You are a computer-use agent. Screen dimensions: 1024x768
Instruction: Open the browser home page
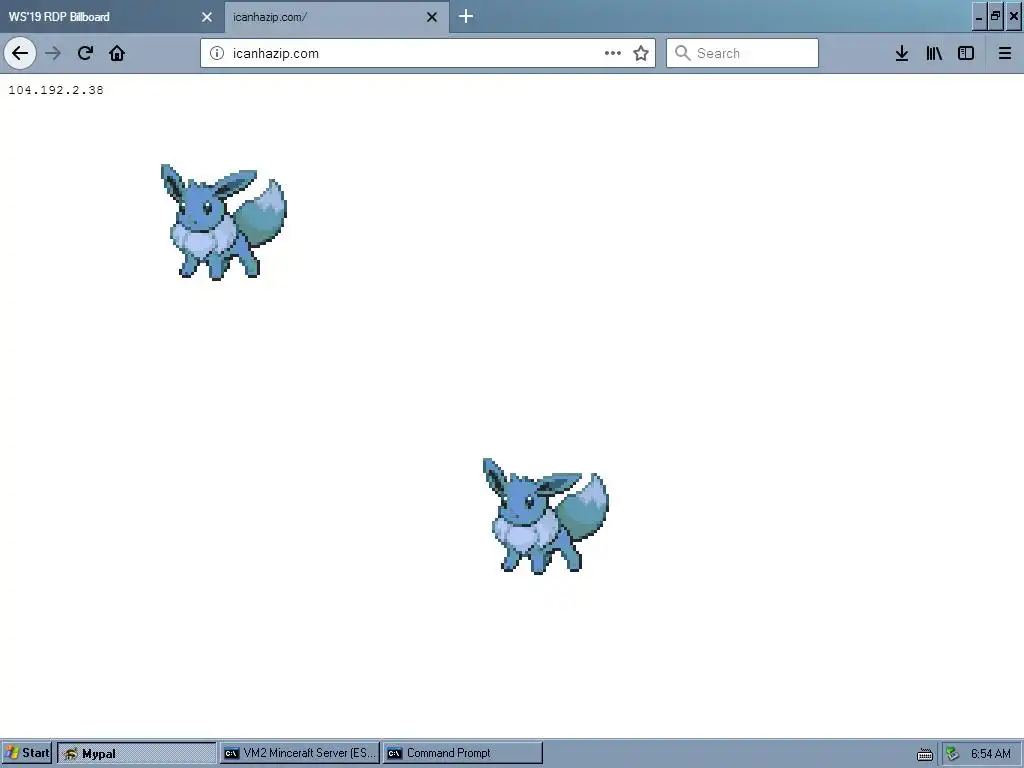pos(117,53)
